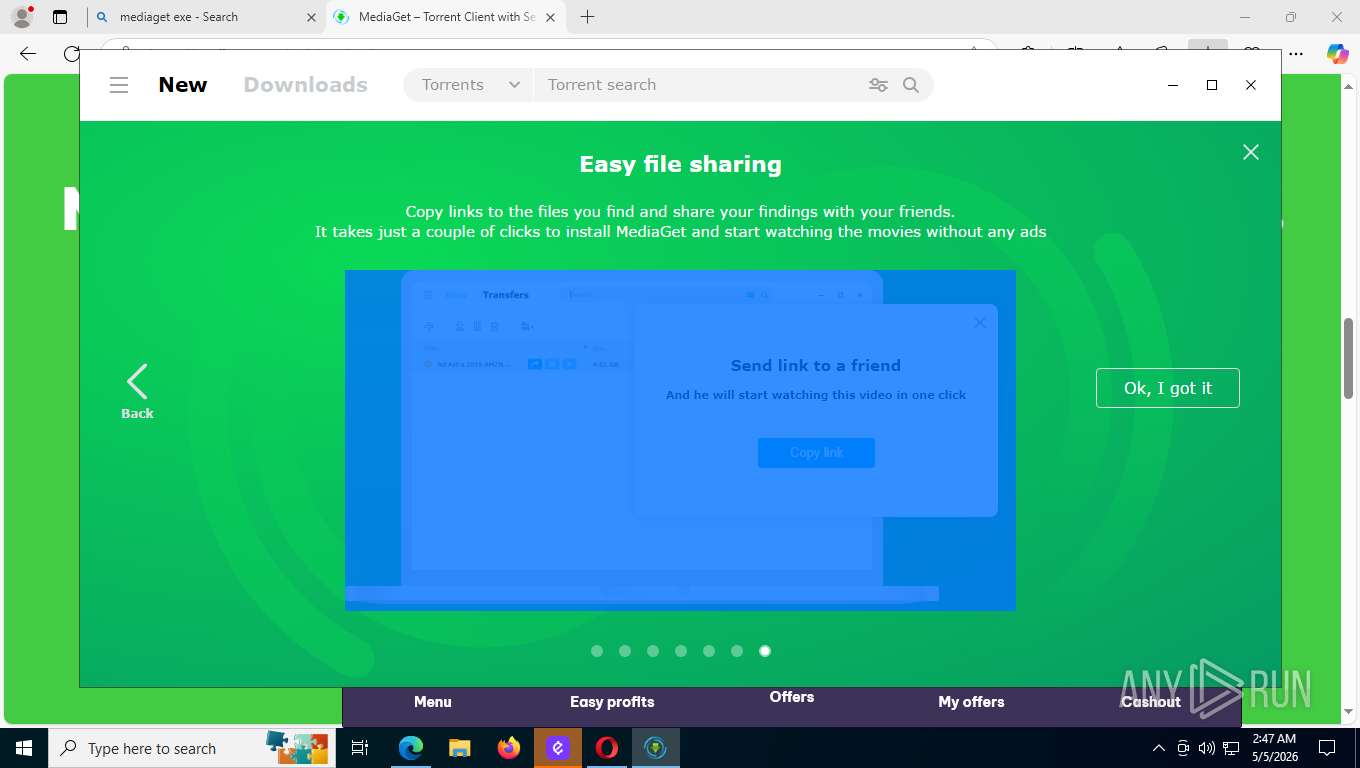Viewport: 1360px width, 768px height.
Task: Expand the Torrents search type dropdown
Action: coord(470,85)
